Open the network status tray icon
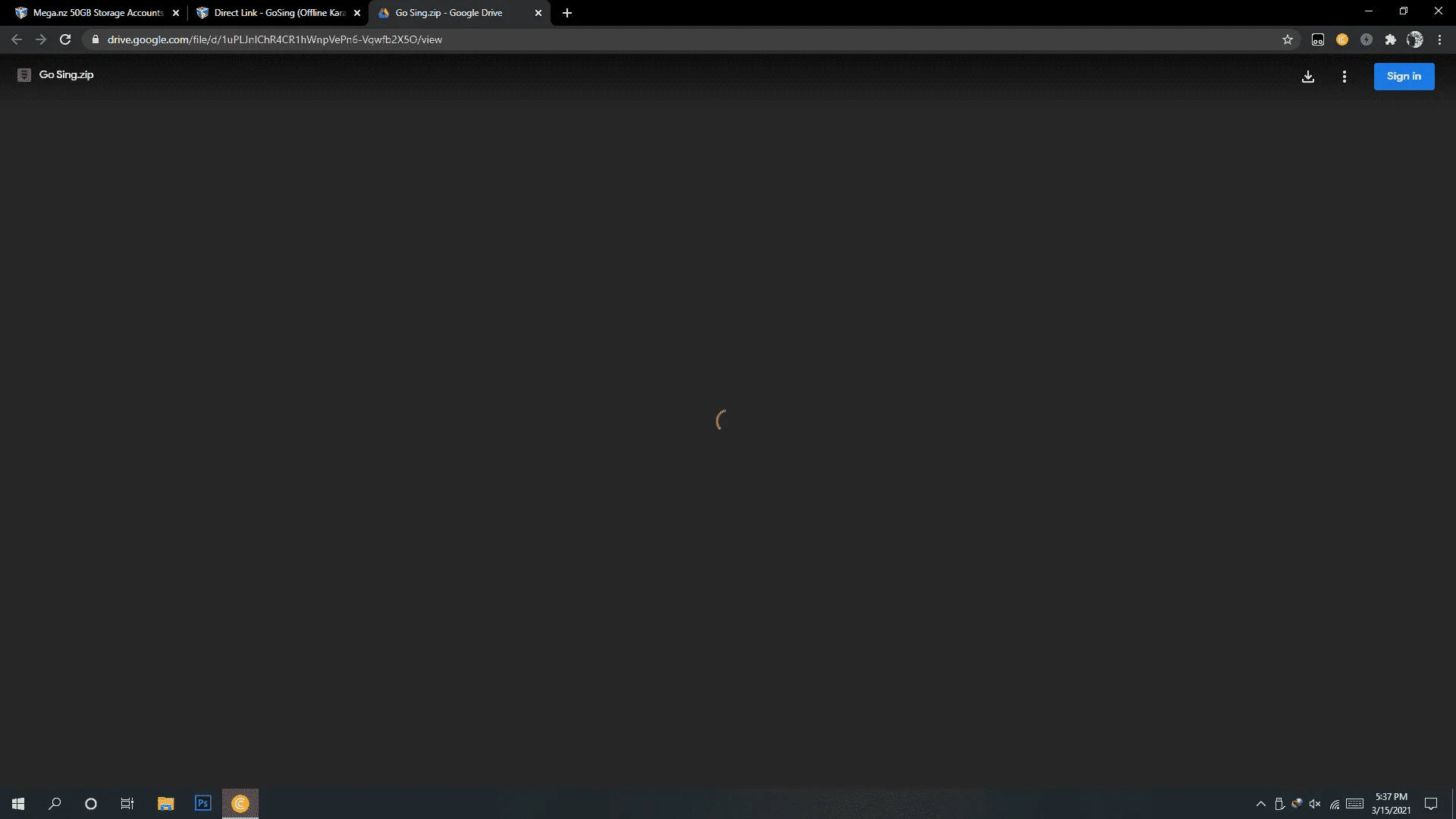The width and height of the screenshot is (1456, 819). coord(1335,804)
